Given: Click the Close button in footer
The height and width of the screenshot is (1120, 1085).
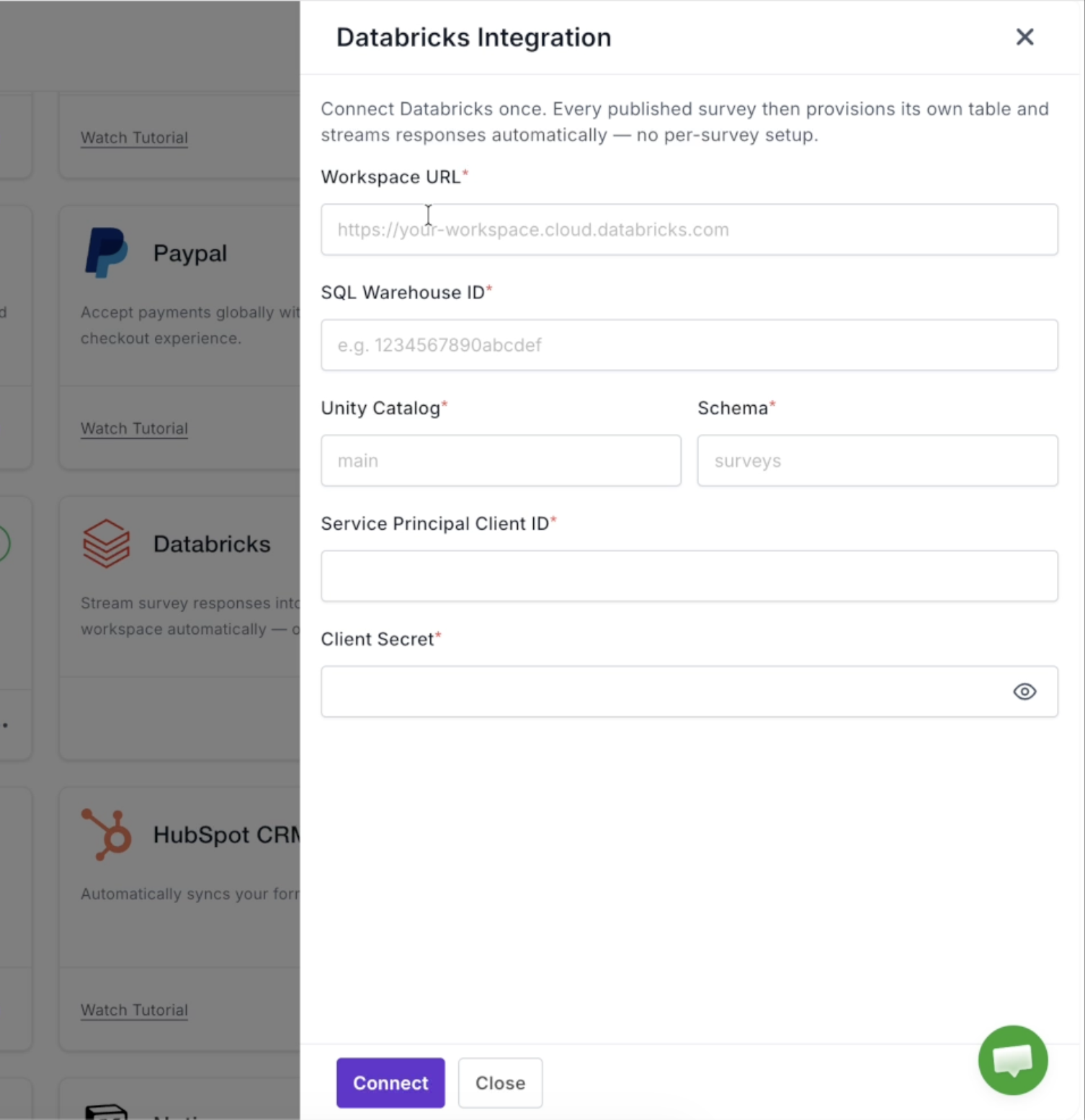Looking at the screenshot, I should point(500,1083).
